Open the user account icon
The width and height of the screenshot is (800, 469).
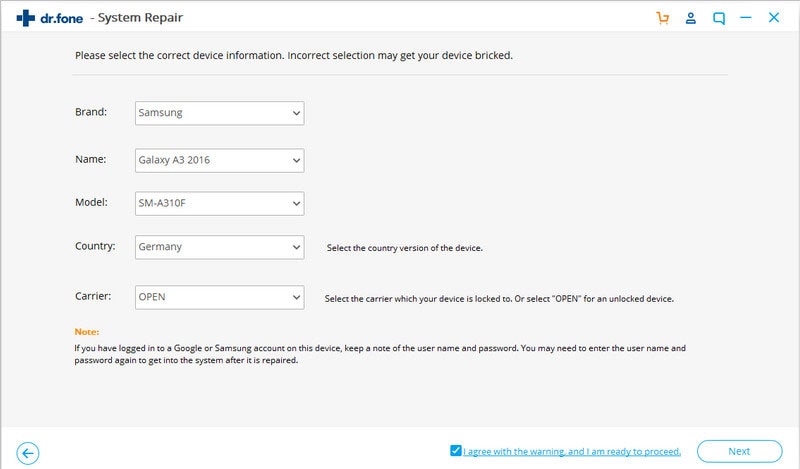coord(690,18)
